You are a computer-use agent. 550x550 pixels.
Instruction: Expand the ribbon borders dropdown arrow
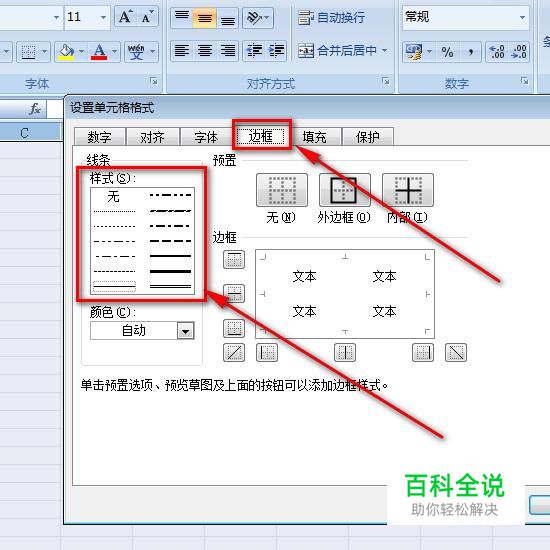point(44,53)
